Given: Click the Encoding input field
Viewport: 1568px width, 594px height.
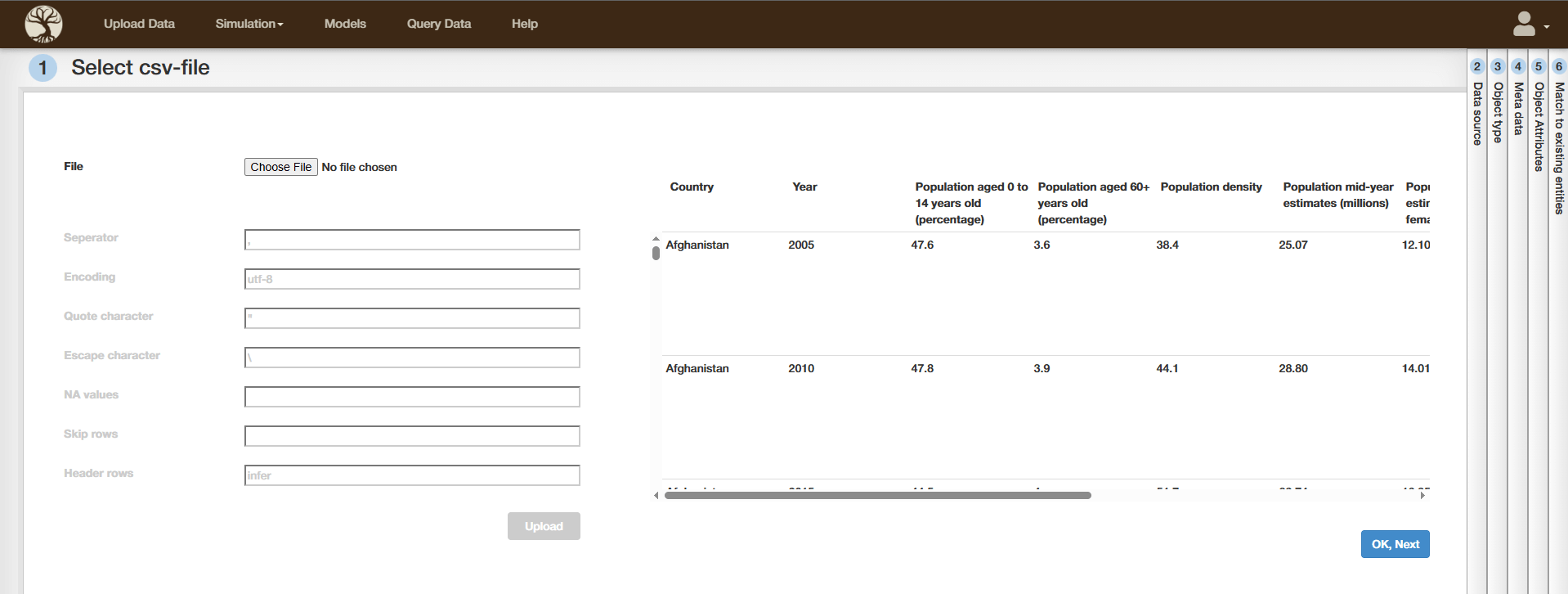Looking at the screenshot, I should (x=412, y=279).
